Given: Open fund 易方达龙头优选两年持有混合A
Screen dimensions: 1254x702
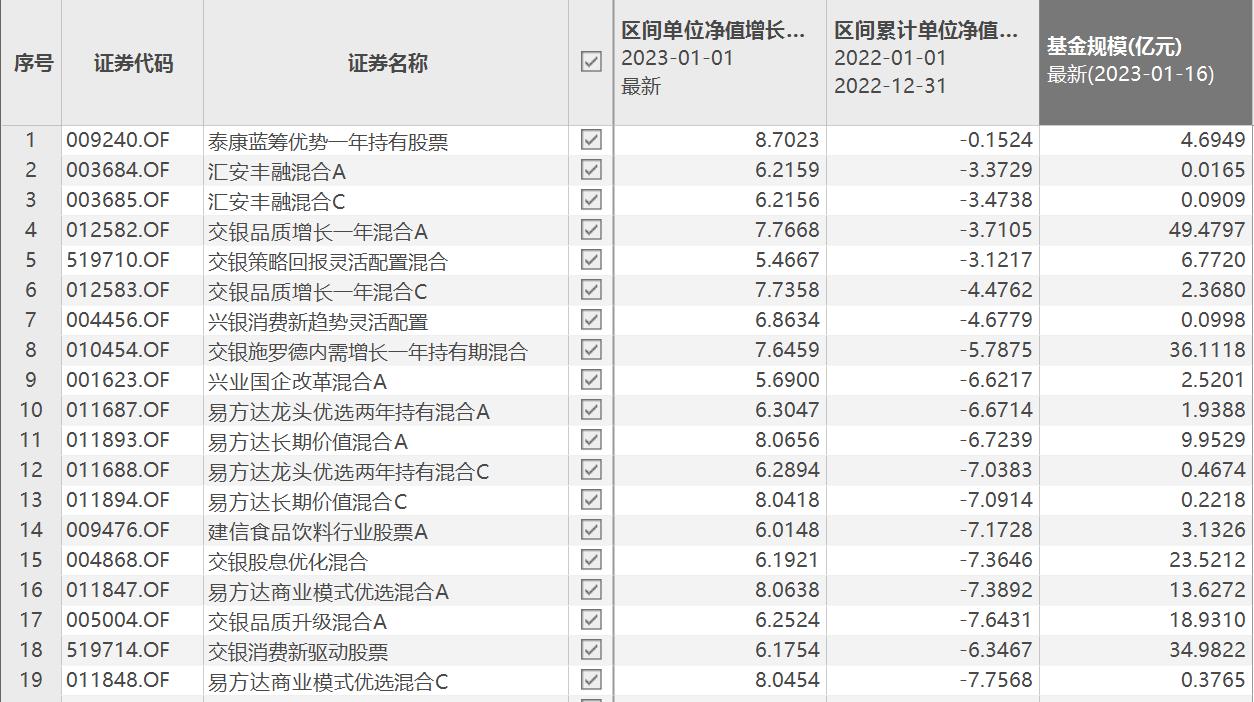Looking at the screenshot, I should (348, 411).
